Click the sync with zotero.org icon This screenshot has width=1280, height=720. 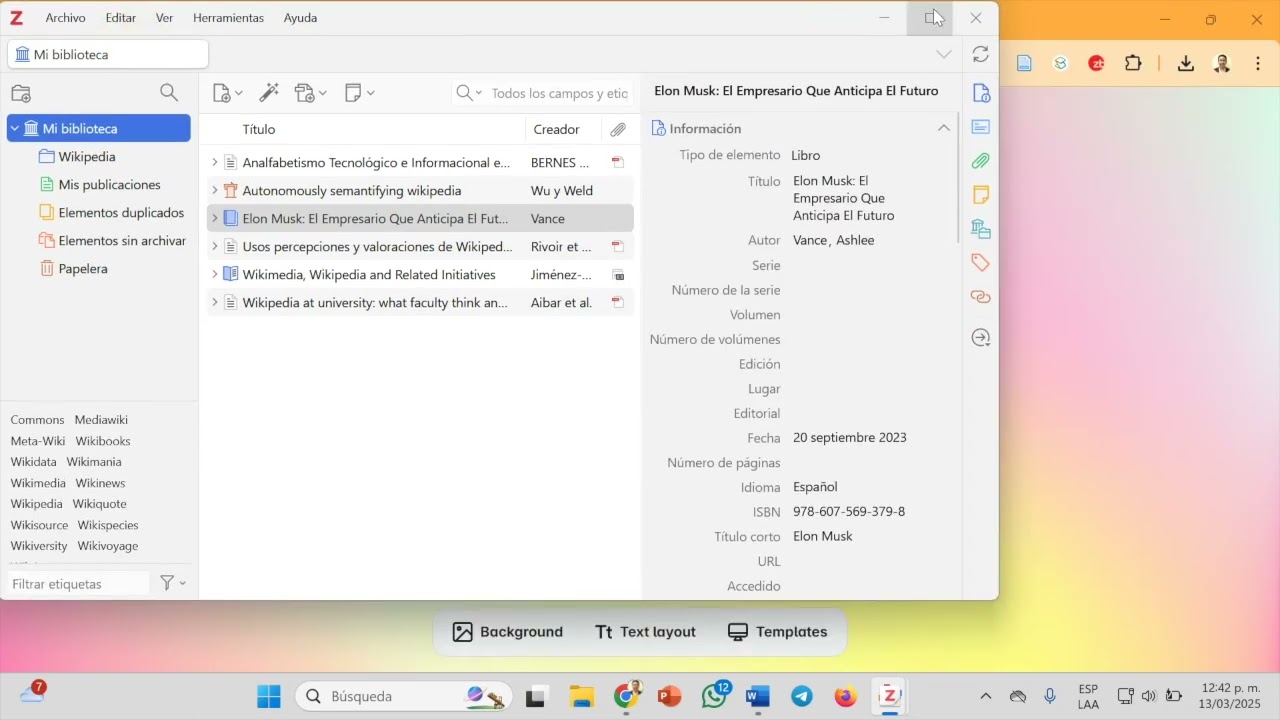pyautogui.click(x=981, y=55)
